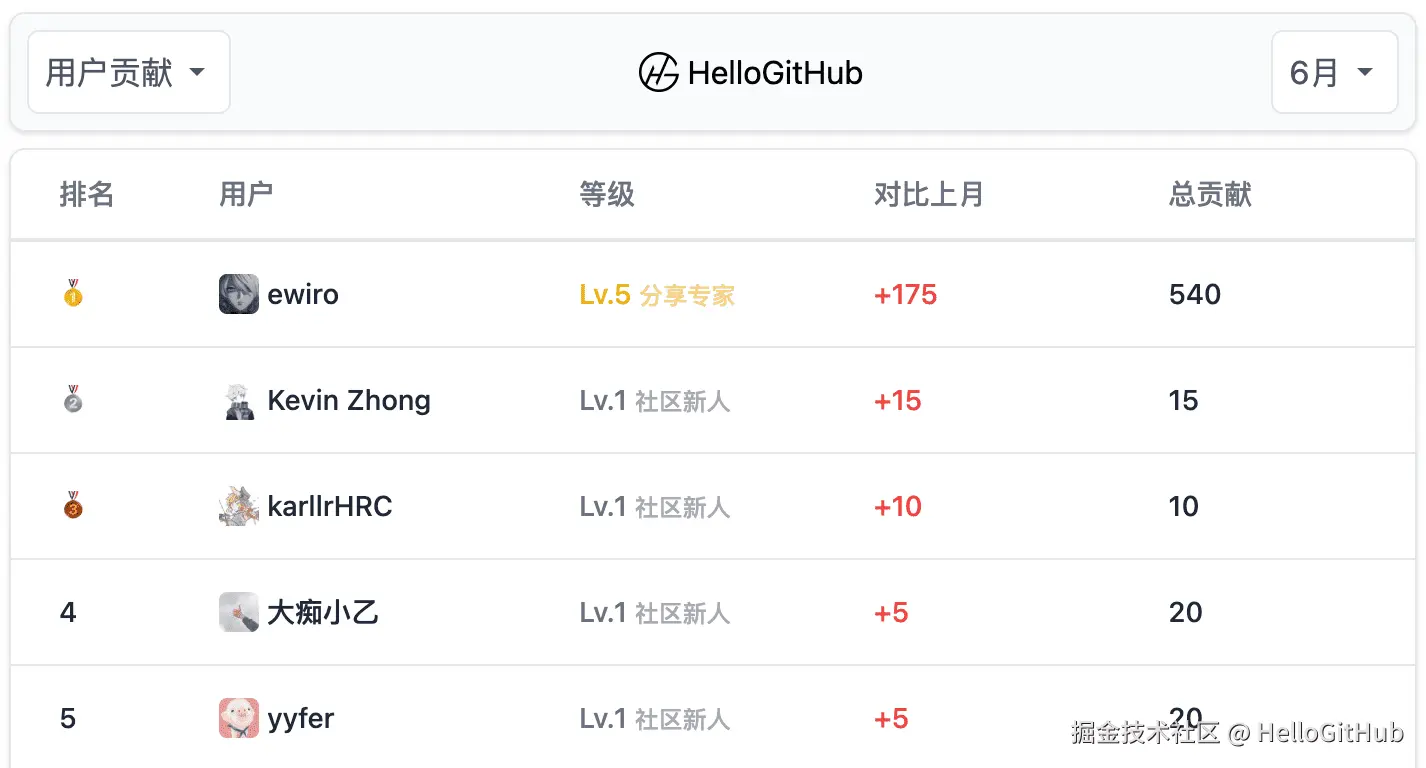Click Kevin Zhong's avatar icon
Screen dimensions: 1426x768
239,400
